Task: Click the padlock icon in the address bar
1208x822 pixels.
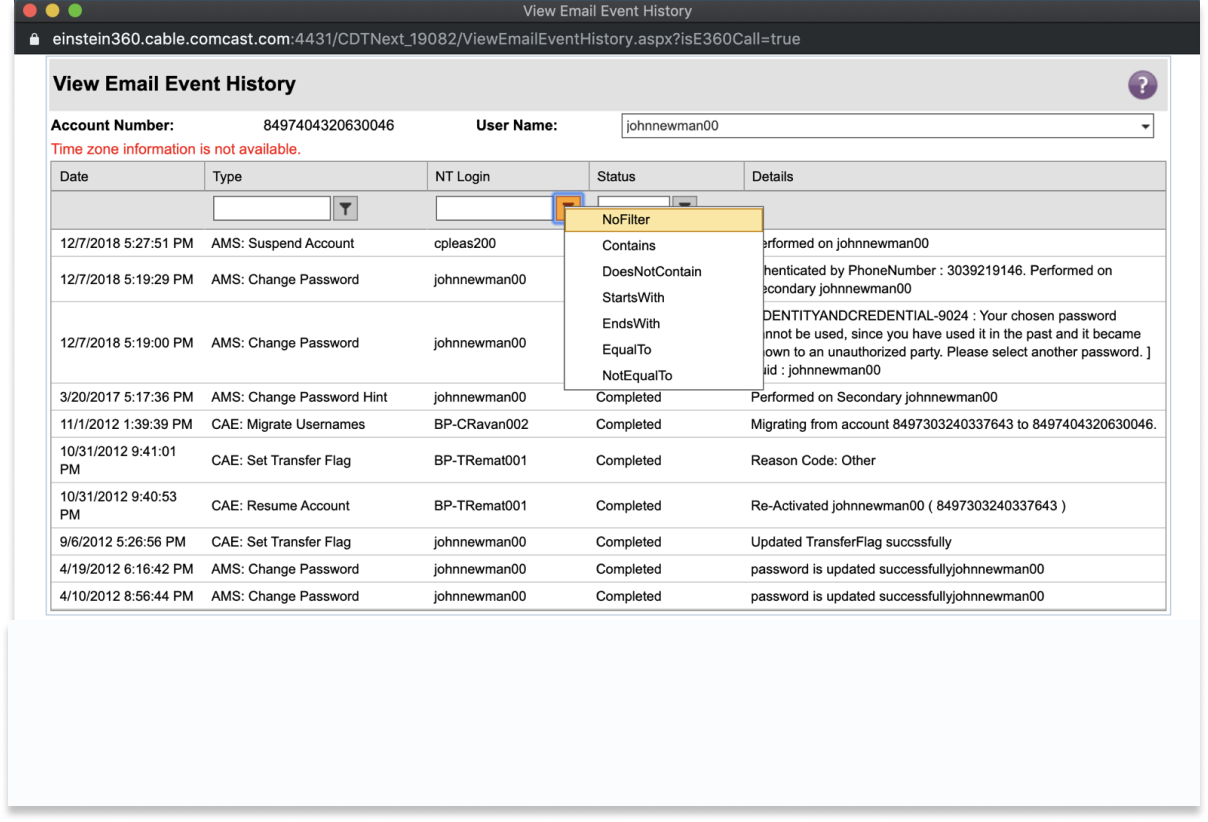Action: pos(35,39)
